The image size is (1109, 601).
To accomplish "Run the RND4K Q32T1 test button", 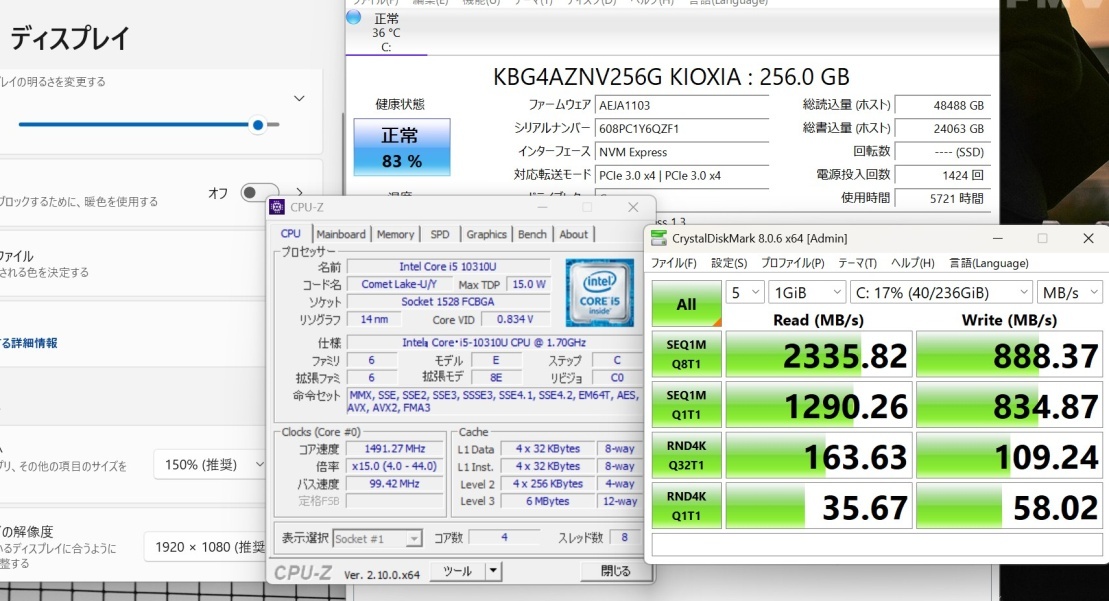I will coord(686,455).
